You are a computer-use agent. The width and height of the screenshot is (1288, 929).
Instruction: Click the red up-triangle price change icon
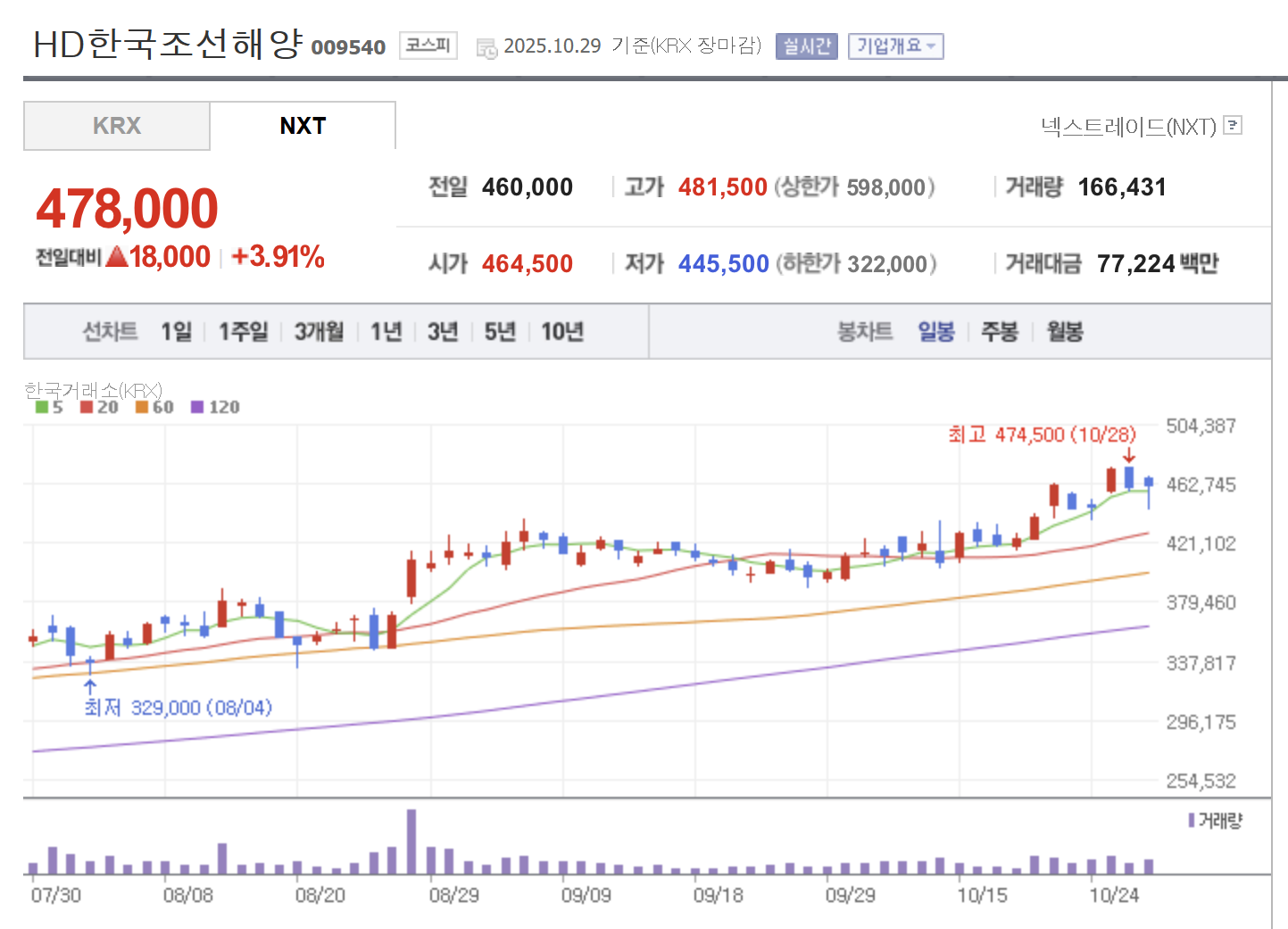[x=116, y=257]
